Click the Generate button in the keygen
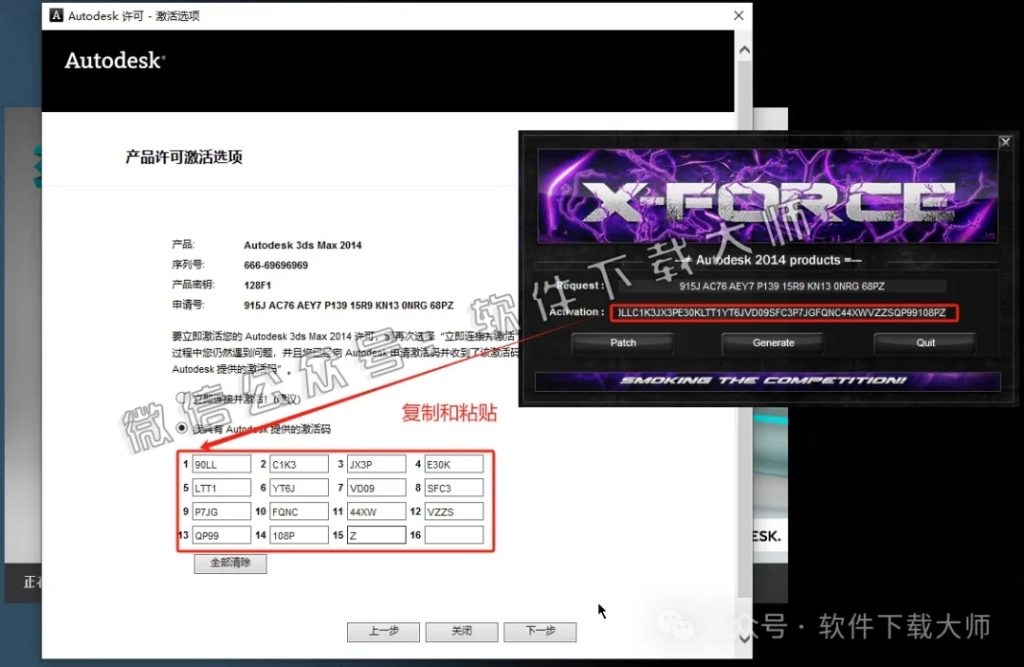 point(772,342)
